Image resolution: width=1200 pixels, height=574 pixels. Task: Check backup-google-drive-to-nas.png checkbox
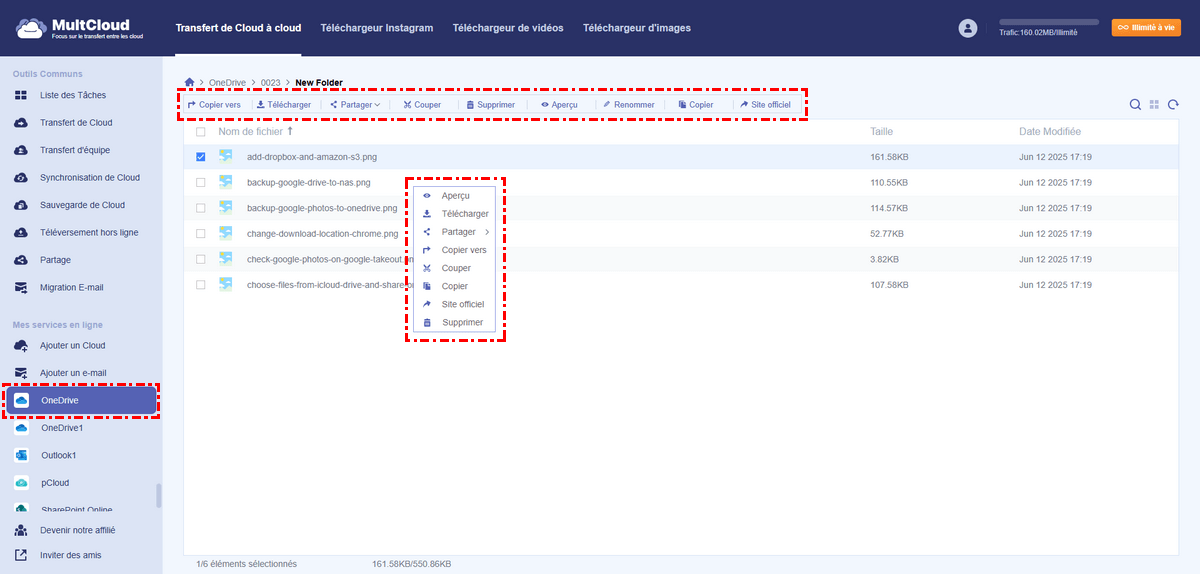click(x=201, y=183)
